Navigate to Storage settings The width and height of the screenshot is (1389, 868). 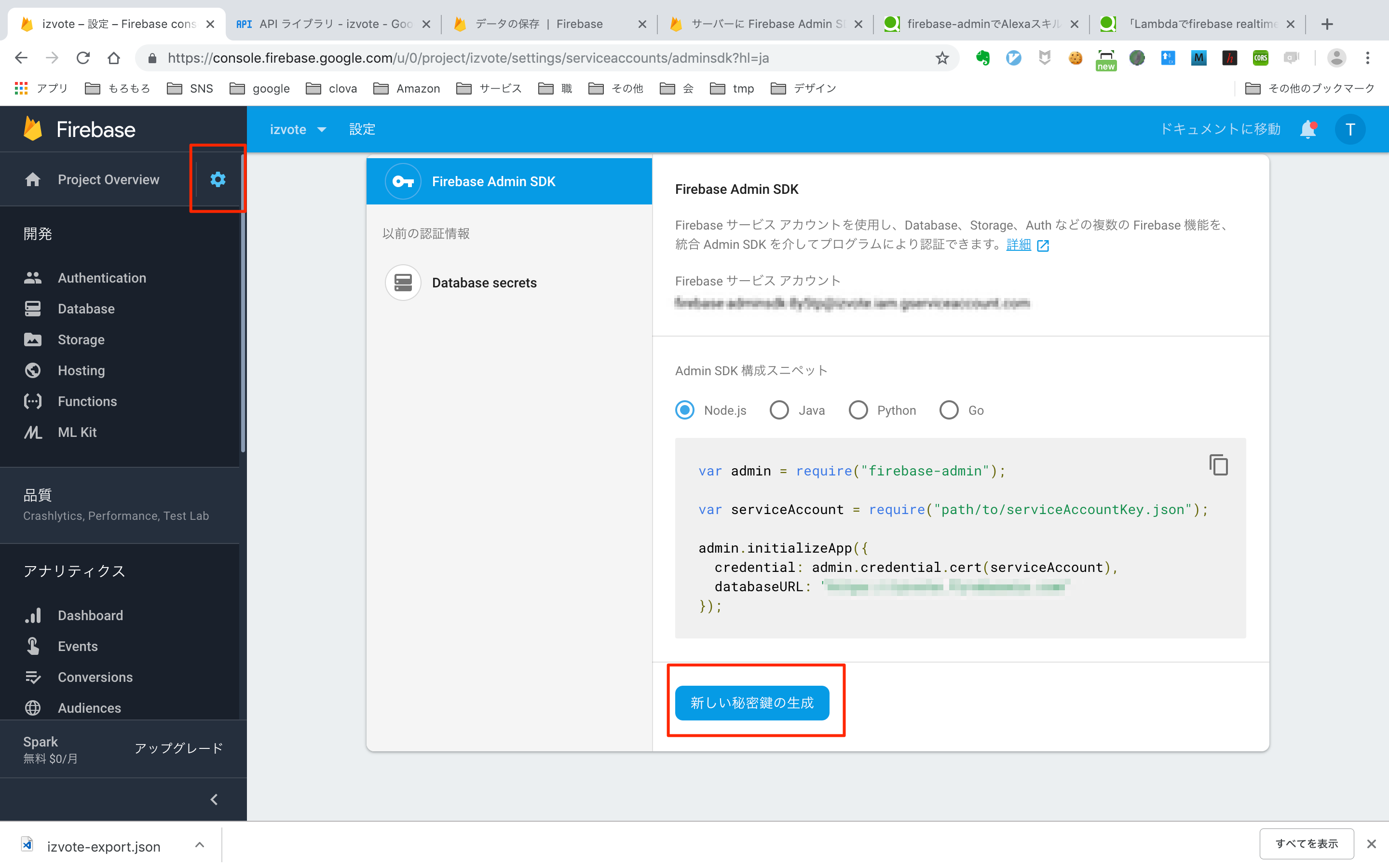coord(81,339)
